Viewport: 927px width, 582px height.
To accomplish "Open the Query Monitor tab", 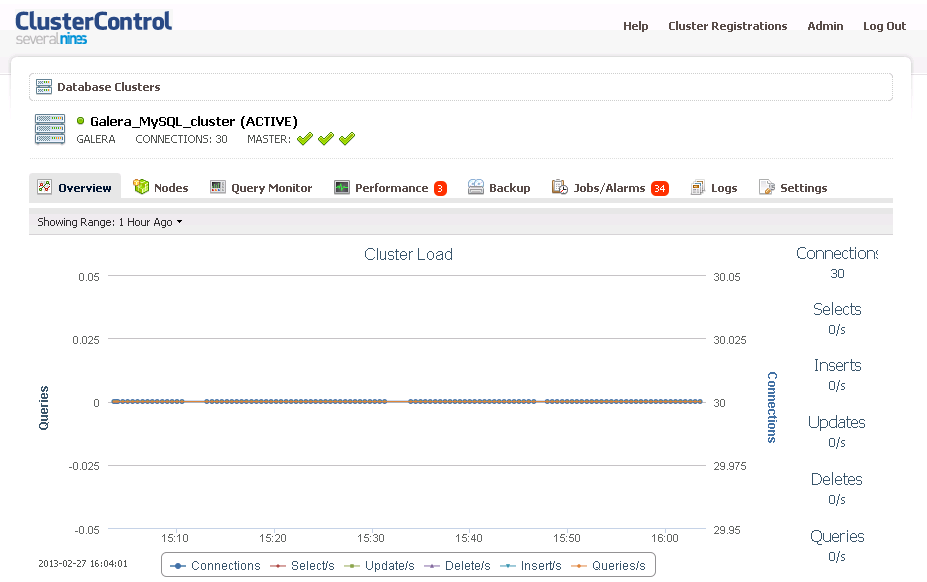I will coord(261,187).
